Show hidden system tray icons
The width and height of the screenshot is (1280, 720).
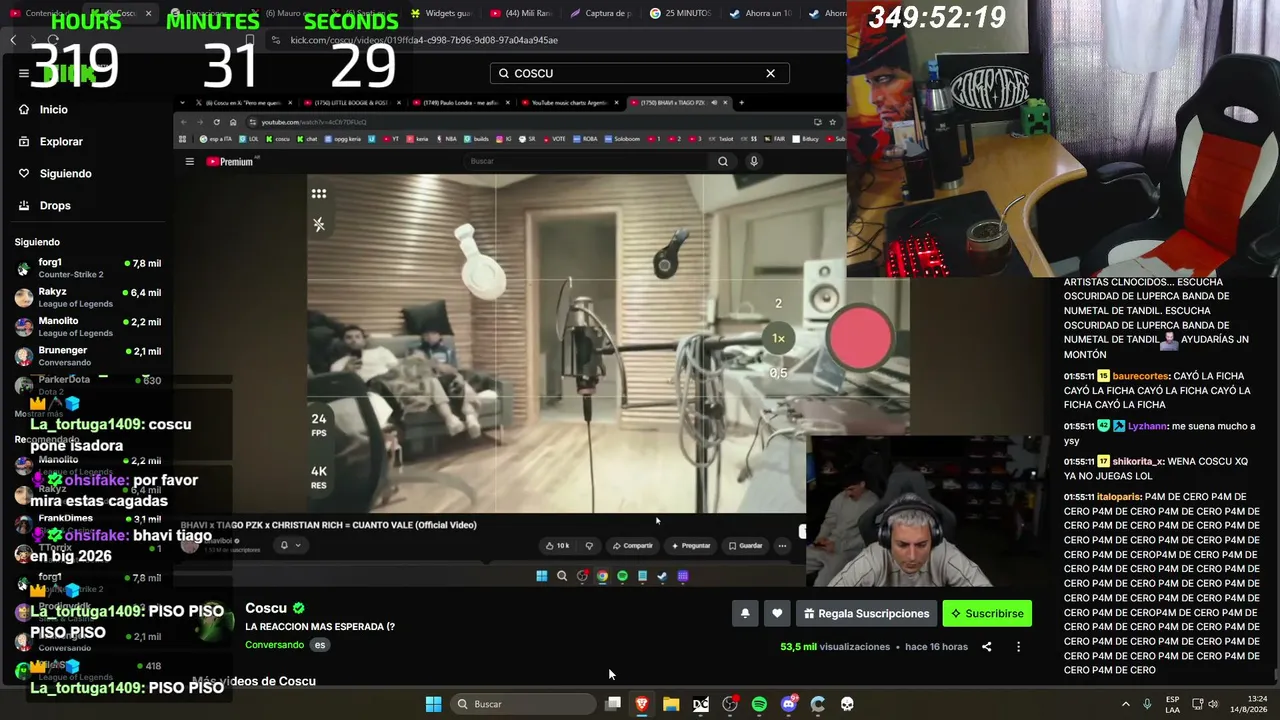pyautogui.click(x=1125, y=704)
